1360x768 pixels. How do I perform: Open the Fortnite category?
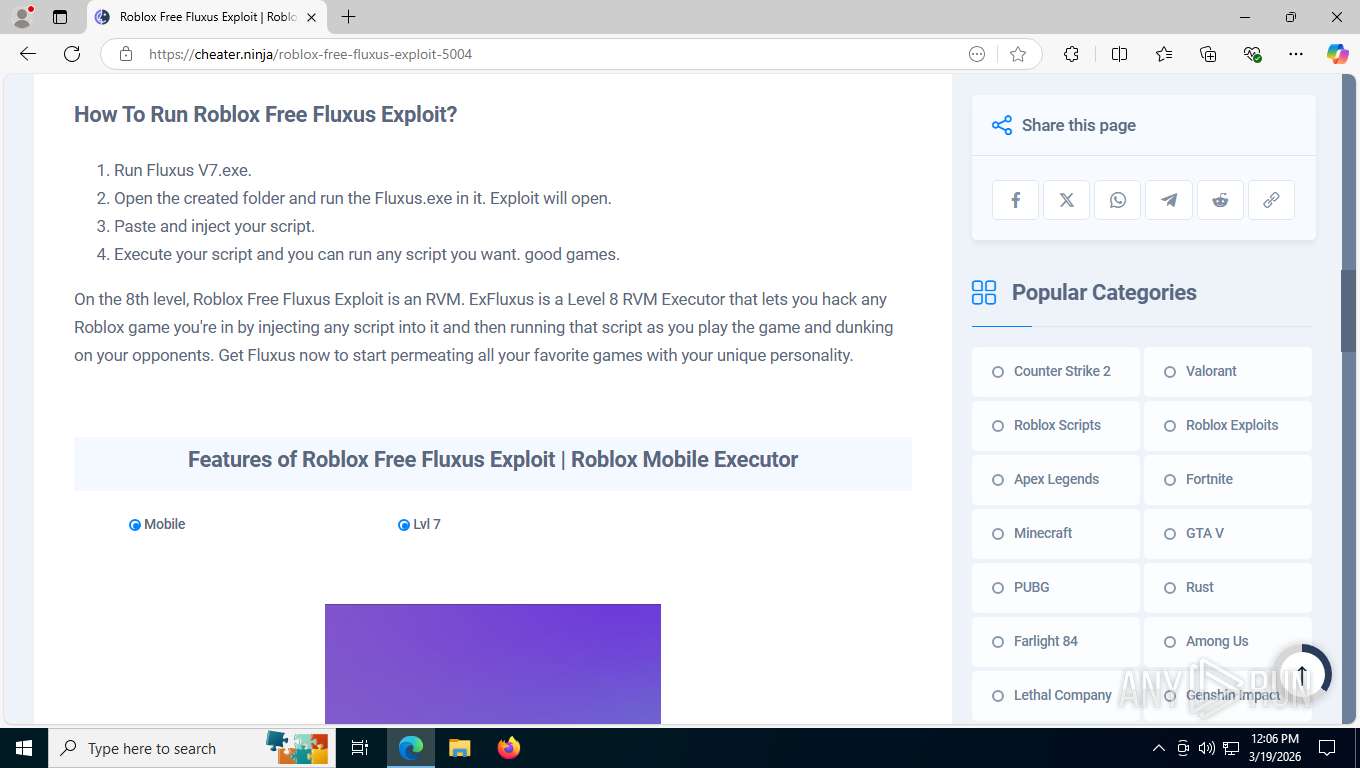1228,479
